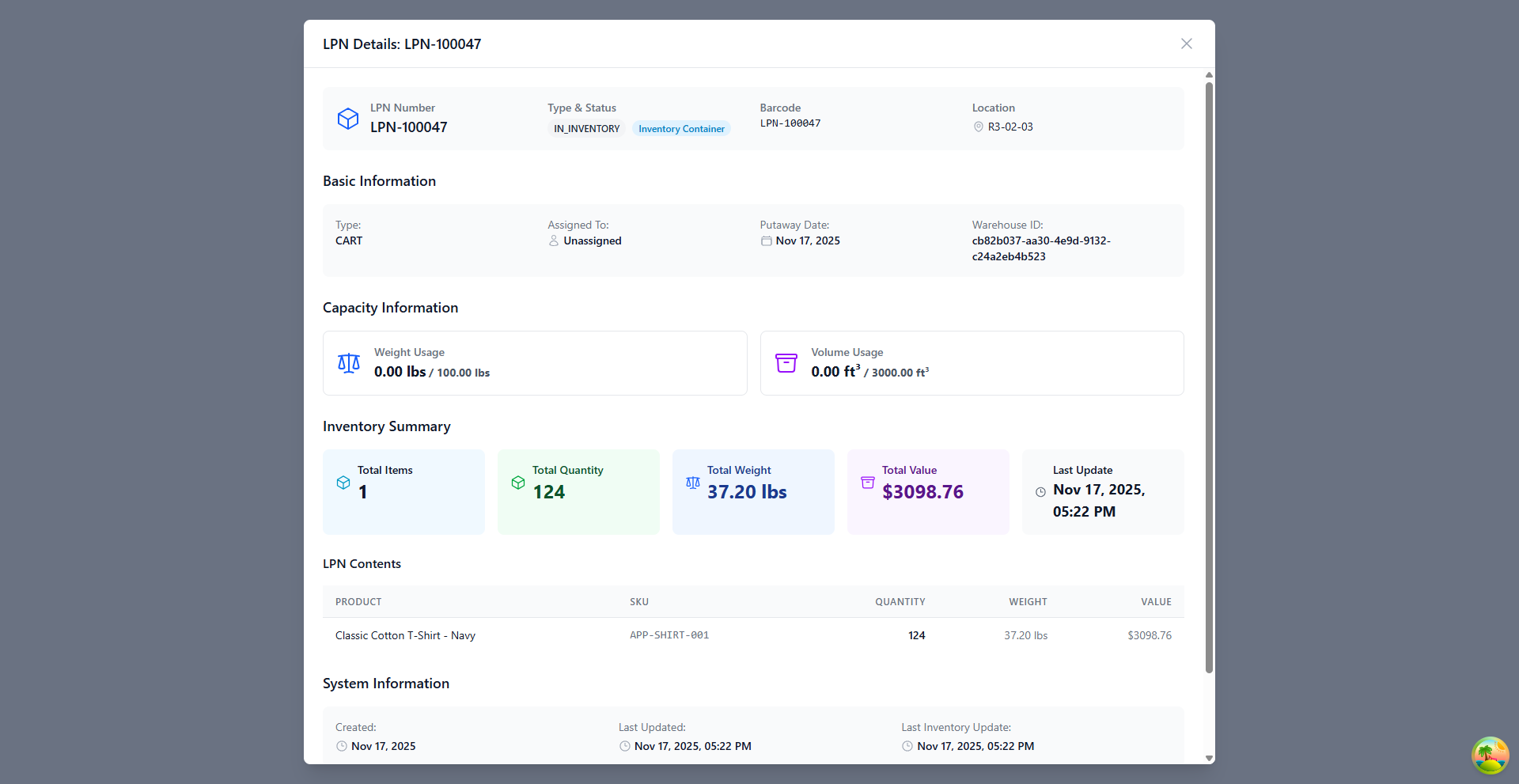Click the Weight Usage scale icon
Viewport: 1519px width, 784px height.
coord(349,363)
